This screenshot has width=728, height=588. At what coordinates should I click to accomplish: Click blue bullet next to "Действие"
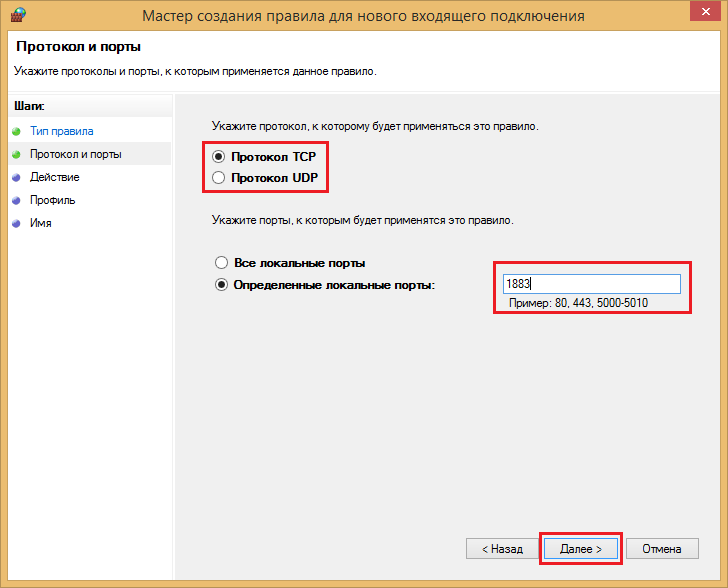click(16, 177)
